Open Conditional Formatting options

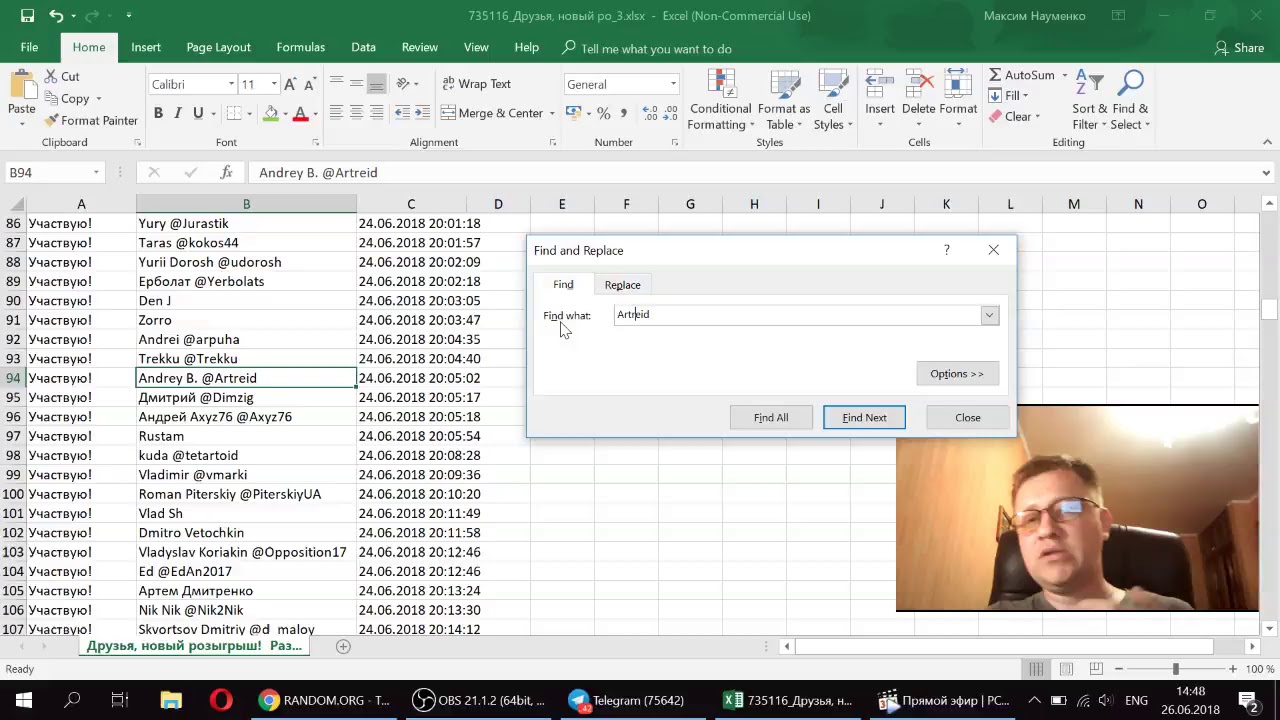point(720,99)
